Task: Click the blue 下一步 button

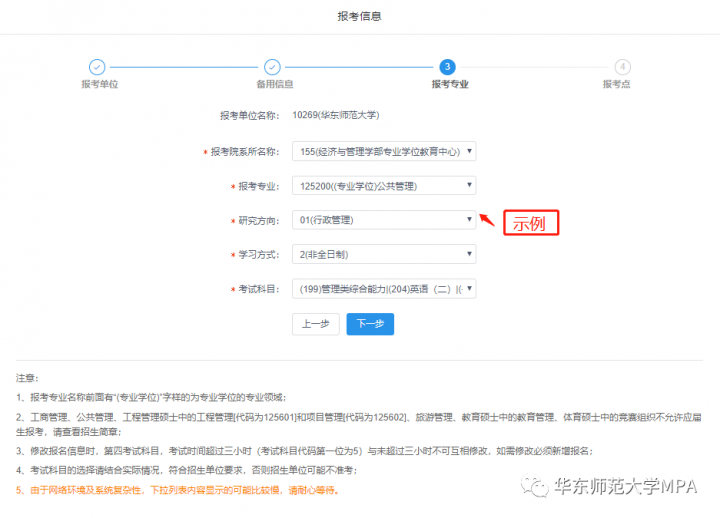Action: tap(370, 324)
